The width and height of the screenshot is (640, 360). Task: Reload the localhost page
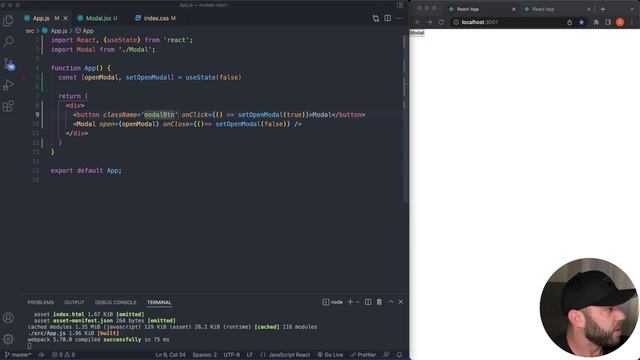[x=441, y=22]
